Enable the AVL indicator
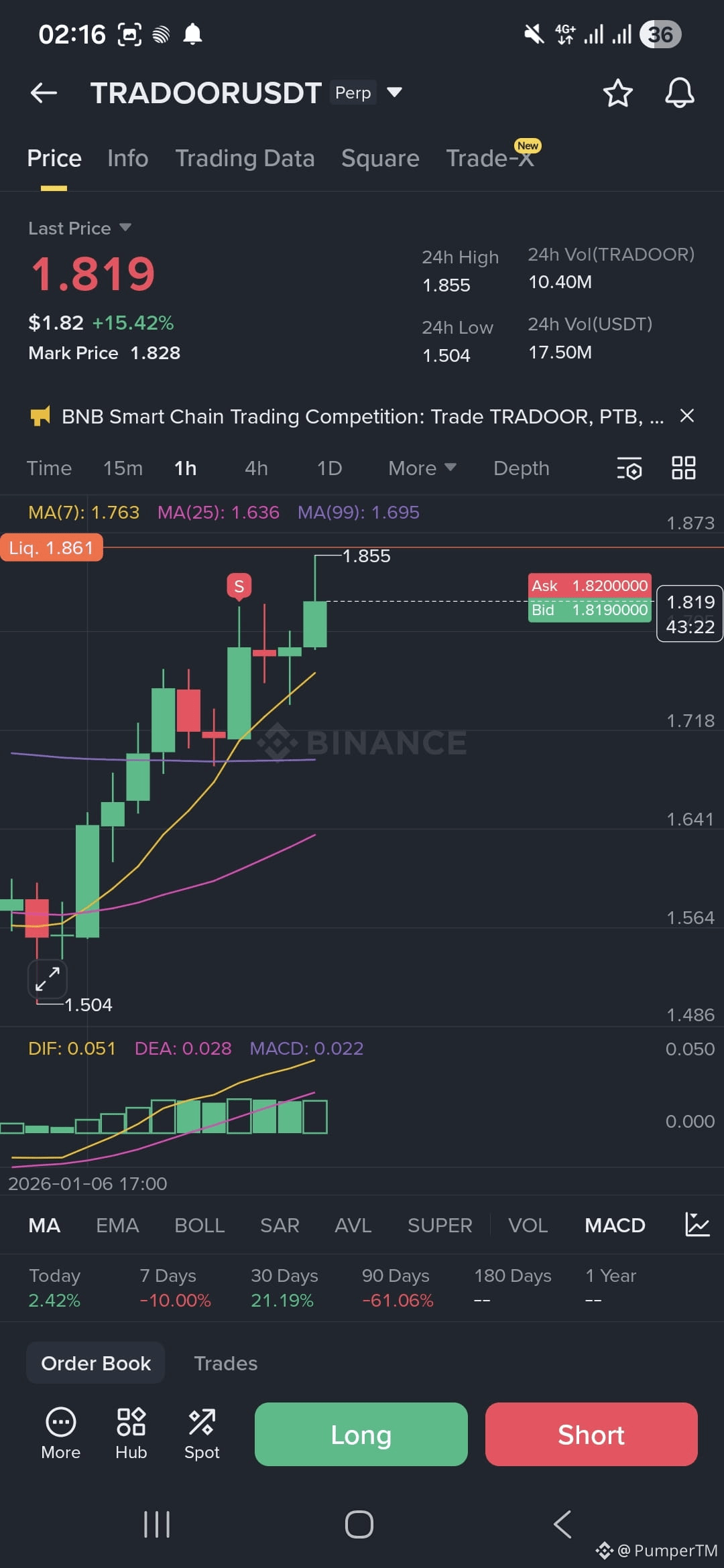 click(x=353, y=1225)
